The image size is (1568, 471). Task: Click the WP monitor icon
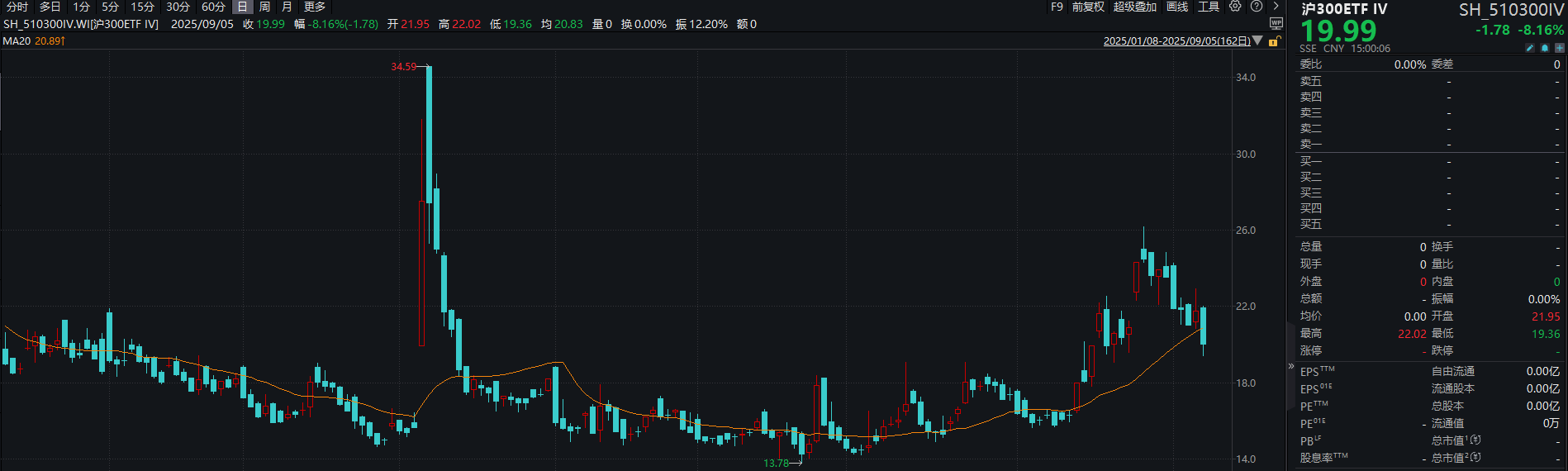pos(1276,24)
